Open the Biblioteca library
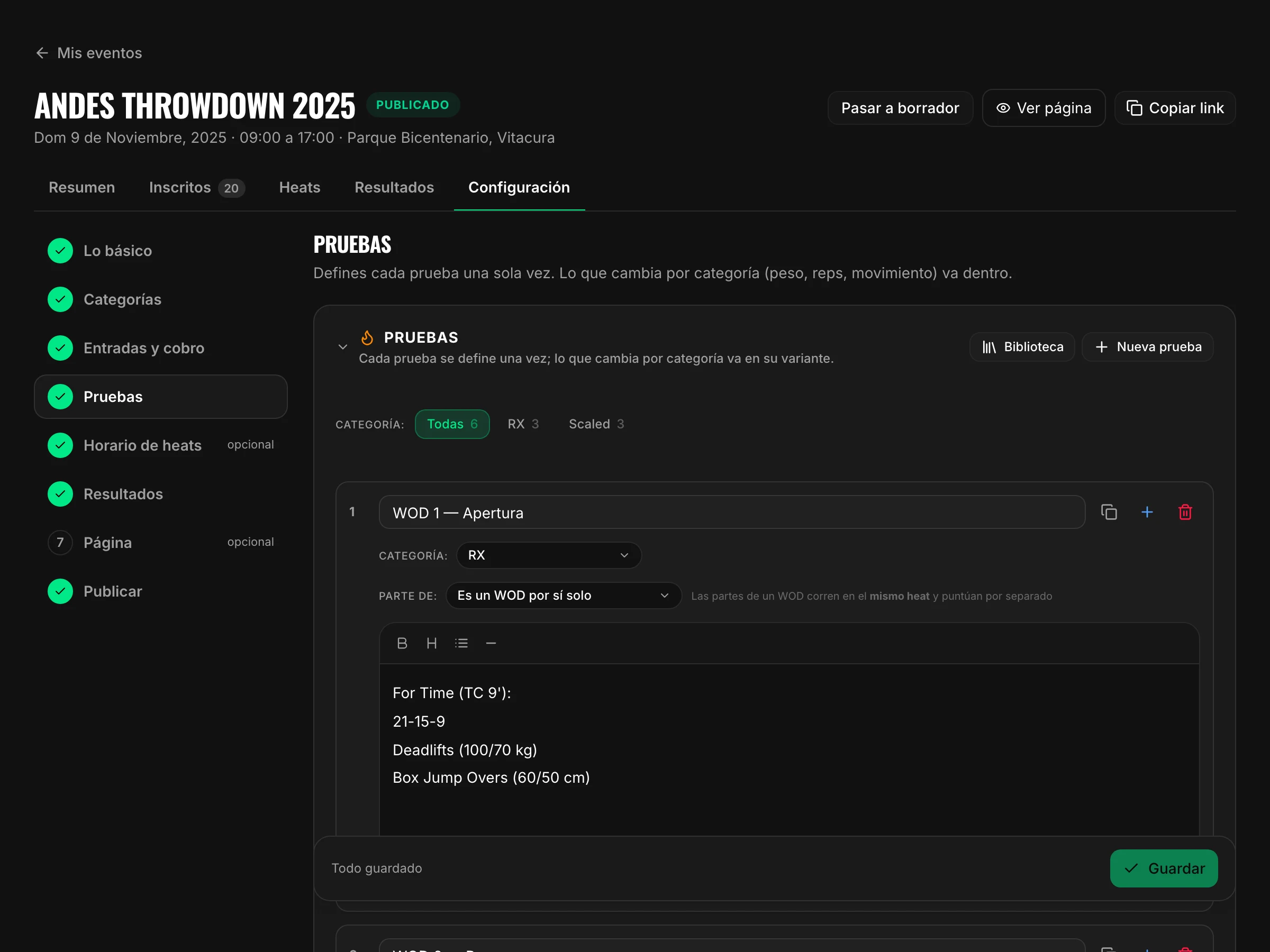 (x=1021, y=346)
